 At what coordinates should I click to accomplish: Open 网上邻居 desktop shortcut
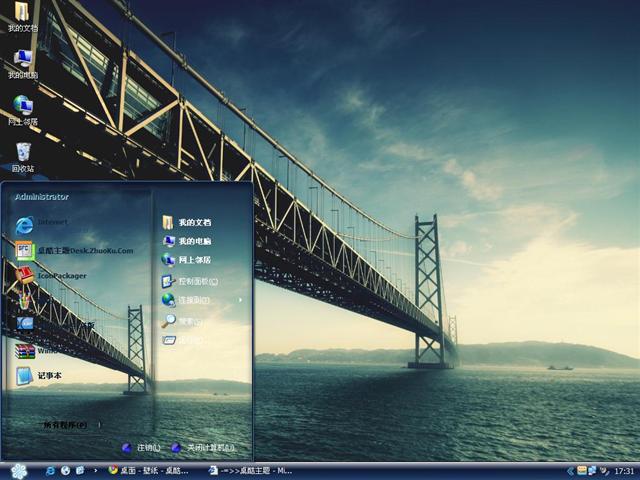click(x=22, y=107)
